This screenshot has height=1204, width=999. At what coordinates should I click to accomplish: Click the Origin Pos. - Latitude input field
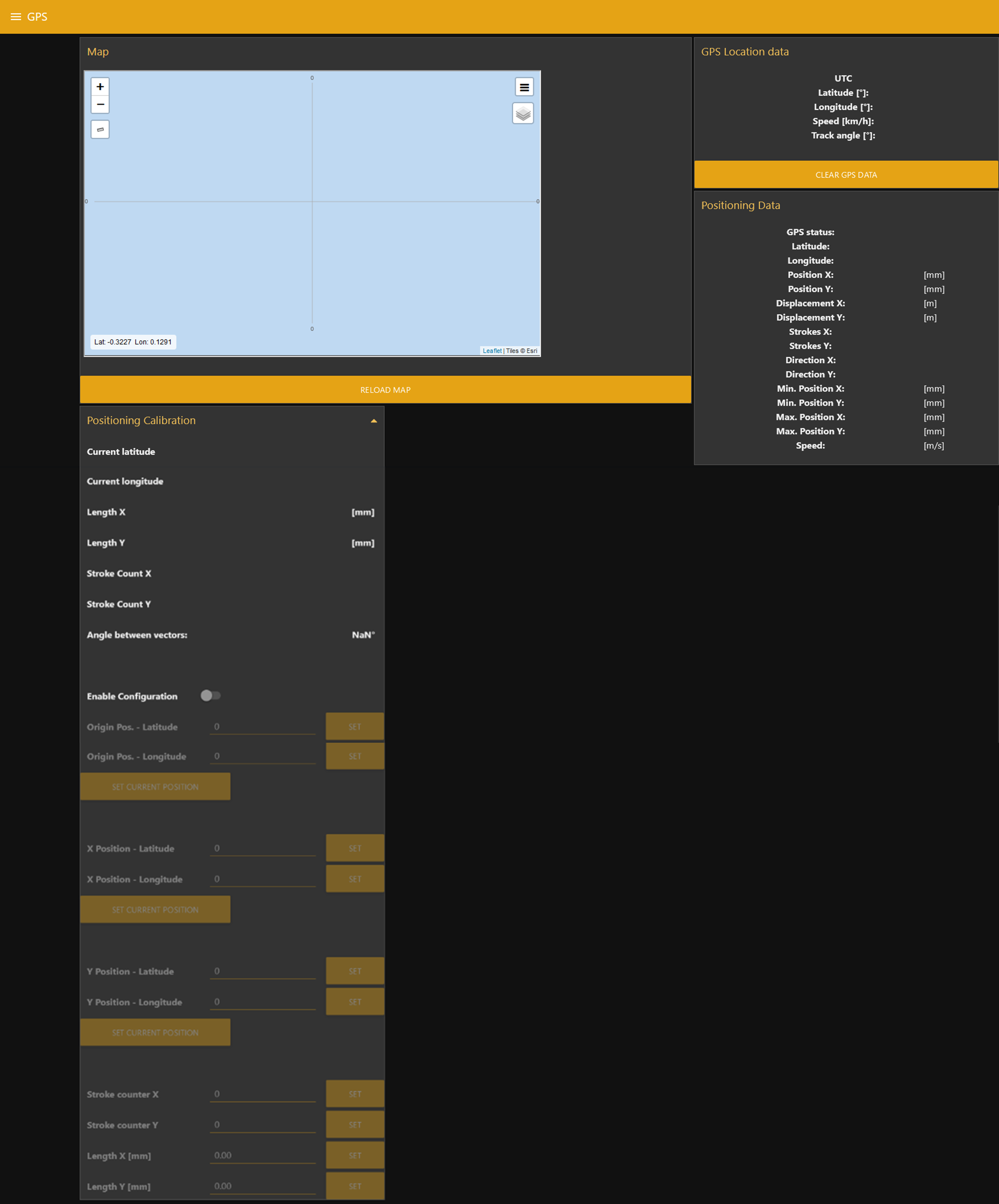[x=262, y=726]
